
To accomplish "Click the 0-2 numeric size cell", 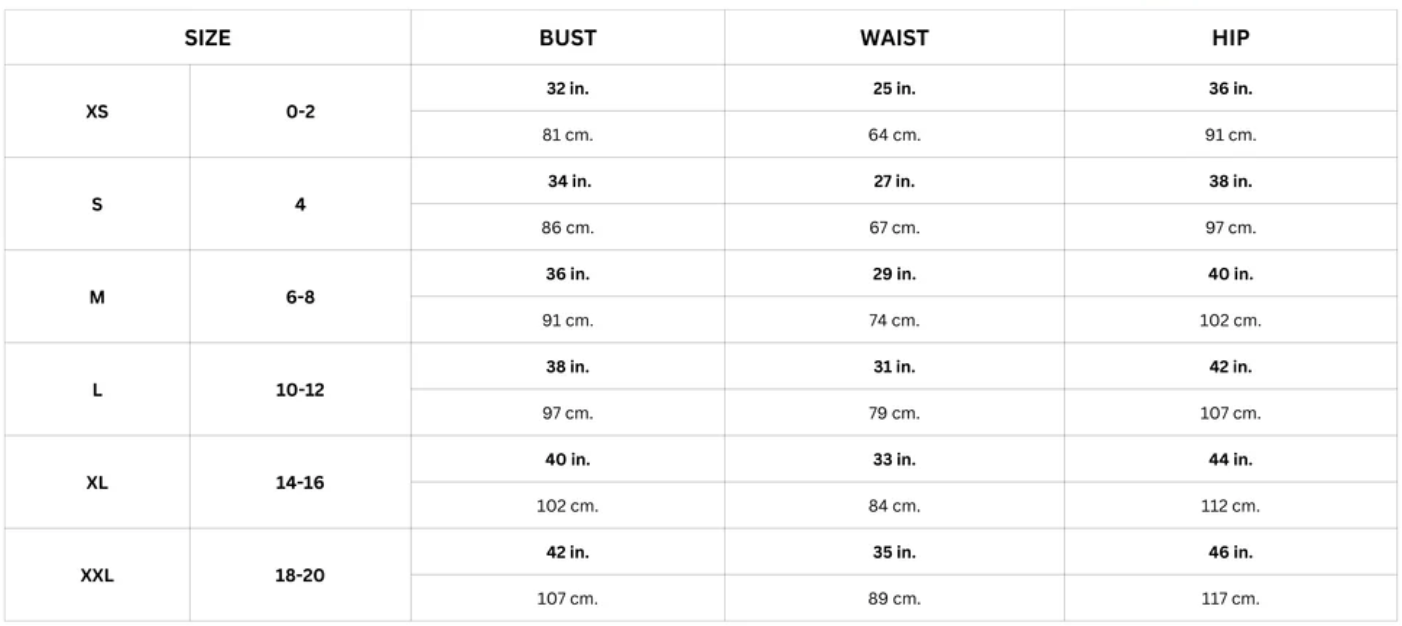I will (300, 112).
